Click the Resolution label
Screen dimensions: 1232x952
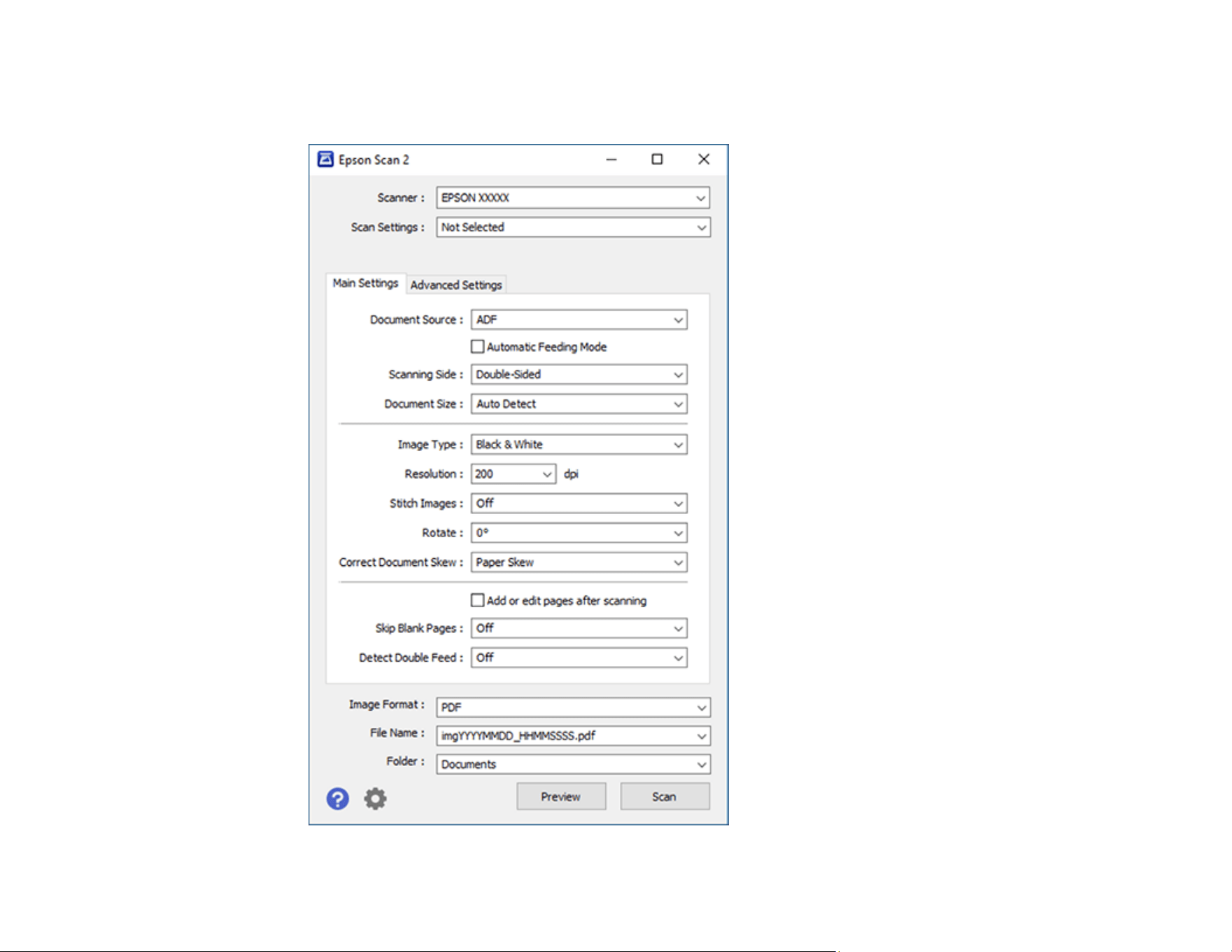(x=434, y=474)
